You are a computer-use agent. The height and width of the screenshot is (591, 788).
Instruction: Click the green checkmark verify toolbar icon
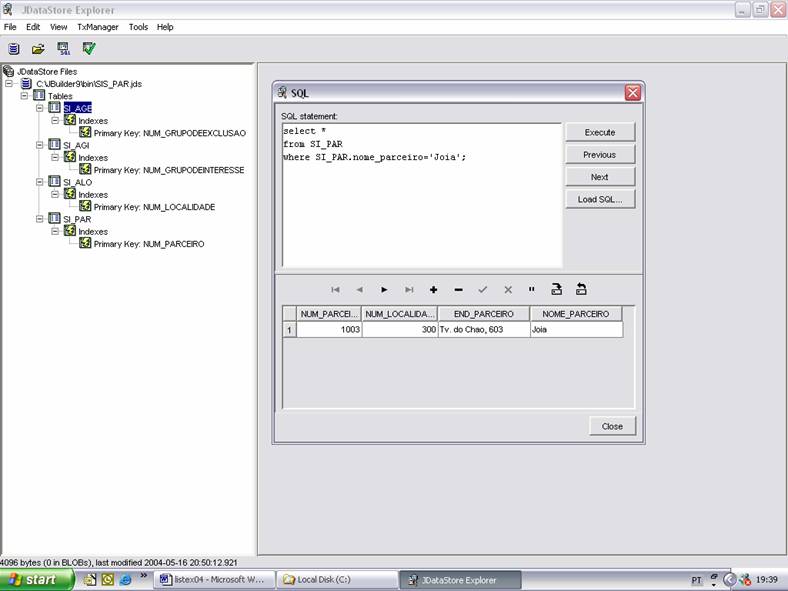(x=89, y=48)
